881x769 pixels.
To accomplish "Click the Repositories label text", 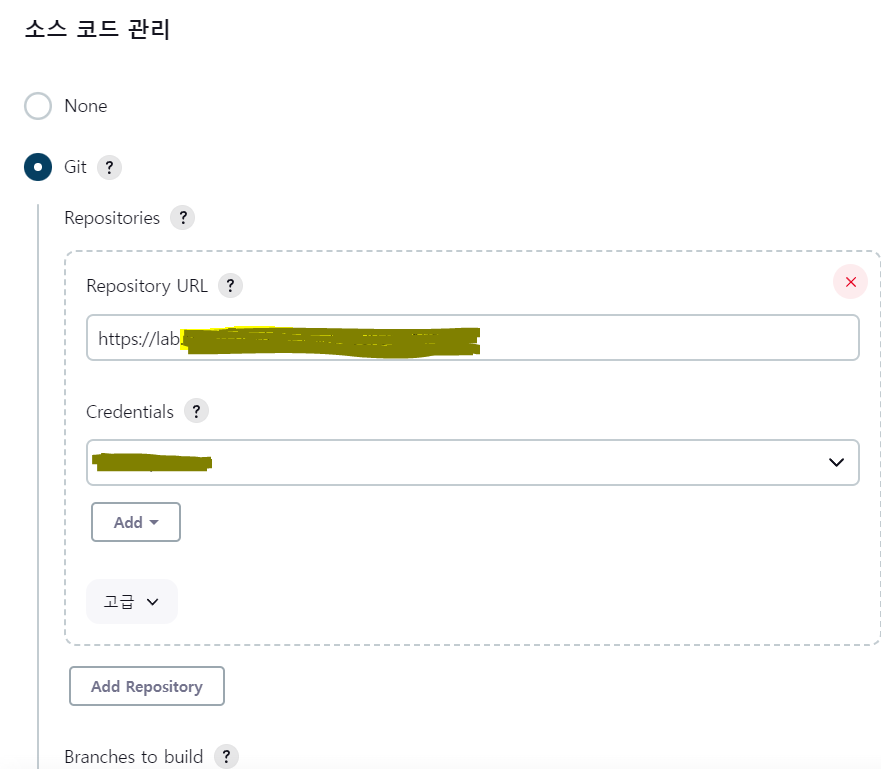I will pos(112,218).
